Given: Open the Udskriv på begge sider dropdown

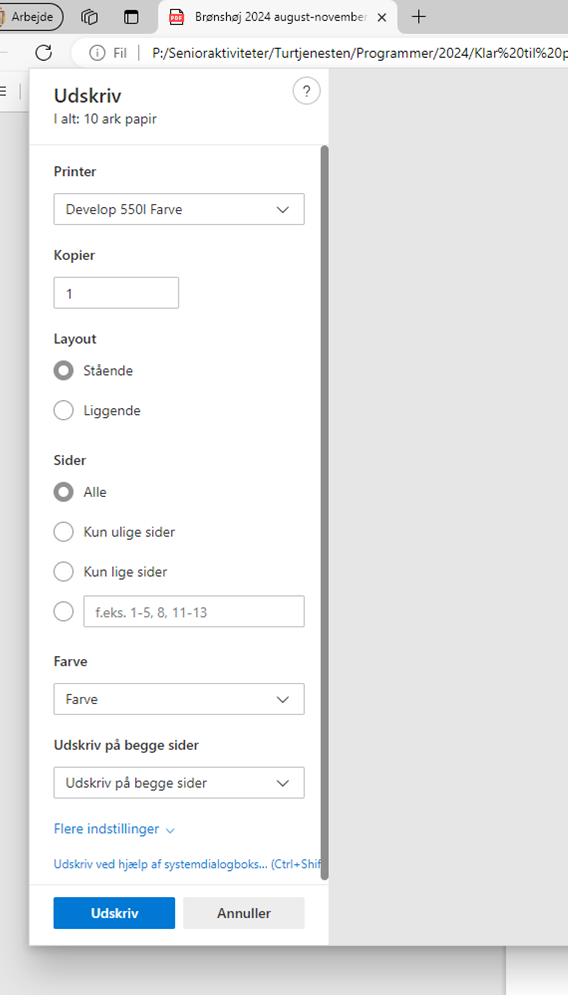Looking at the screenshot, I should pyautogui.click(x=179, y=783).
